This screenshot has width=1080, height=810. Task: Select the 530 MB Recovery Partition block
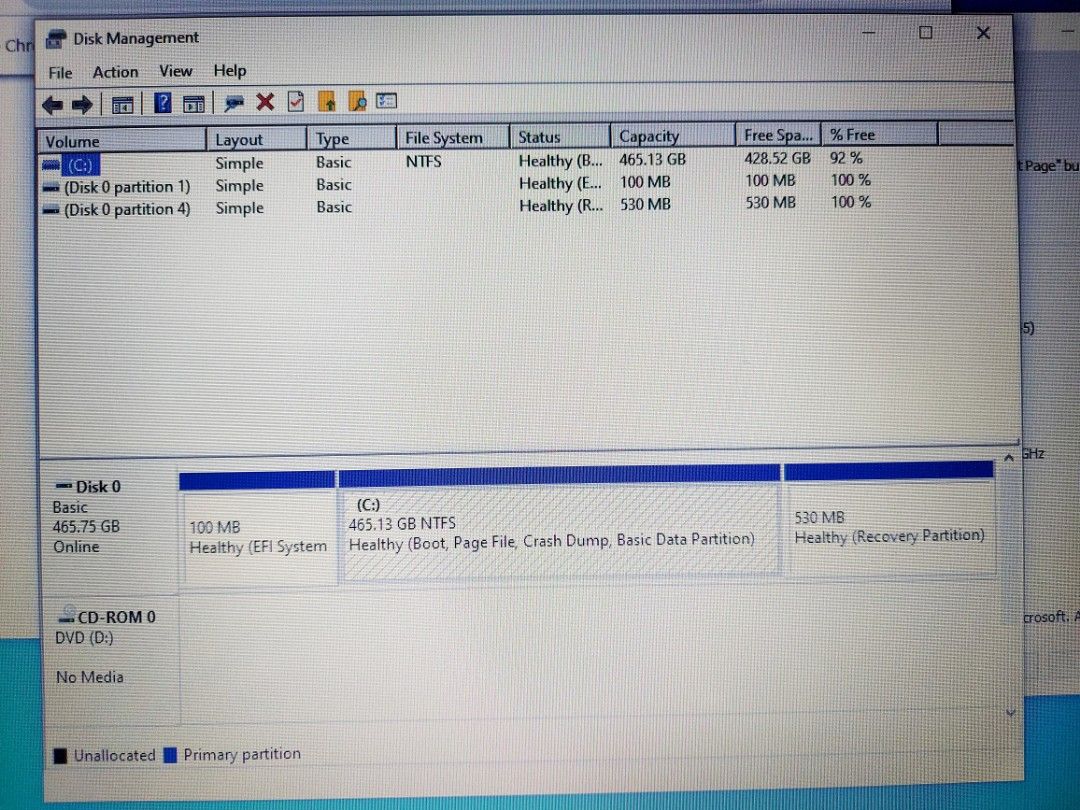tap(888, 525)
